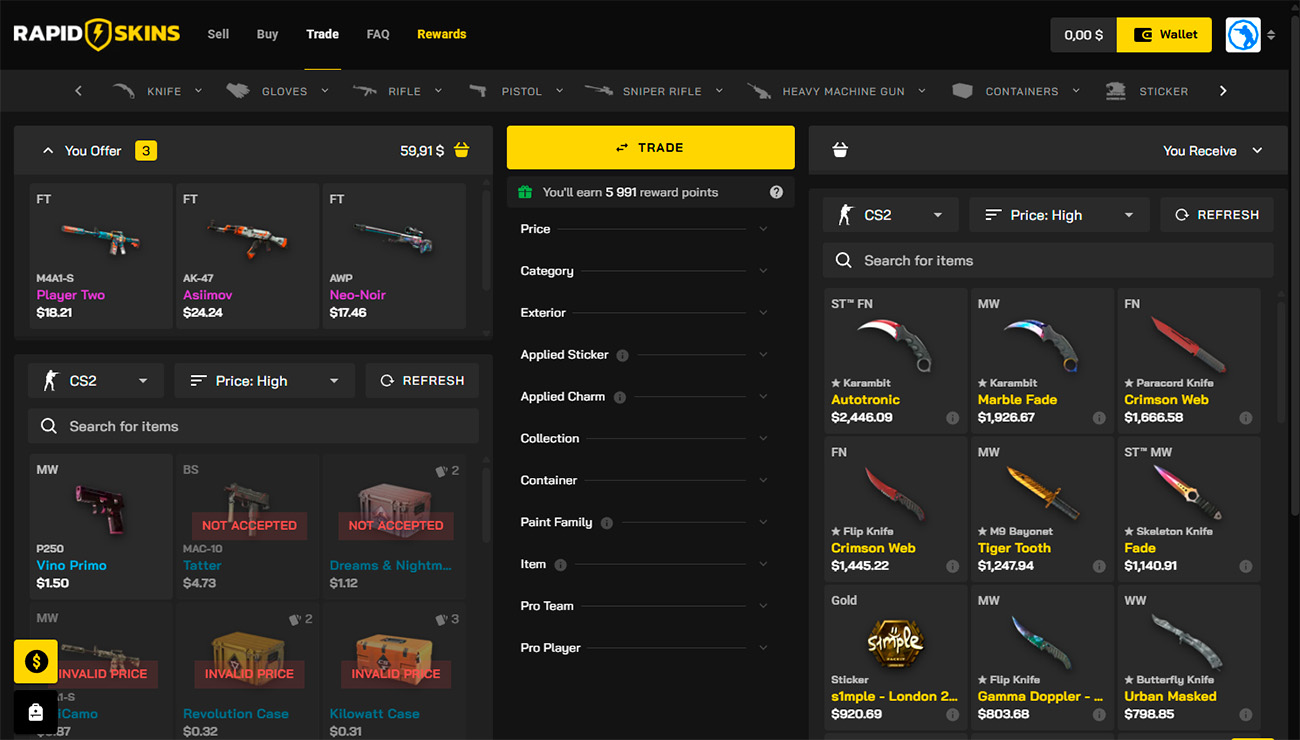Click REFRESH in the inventory panel
Image resolution: width=1300 pixels, height=740 pixels.
[x=422, y=381]
